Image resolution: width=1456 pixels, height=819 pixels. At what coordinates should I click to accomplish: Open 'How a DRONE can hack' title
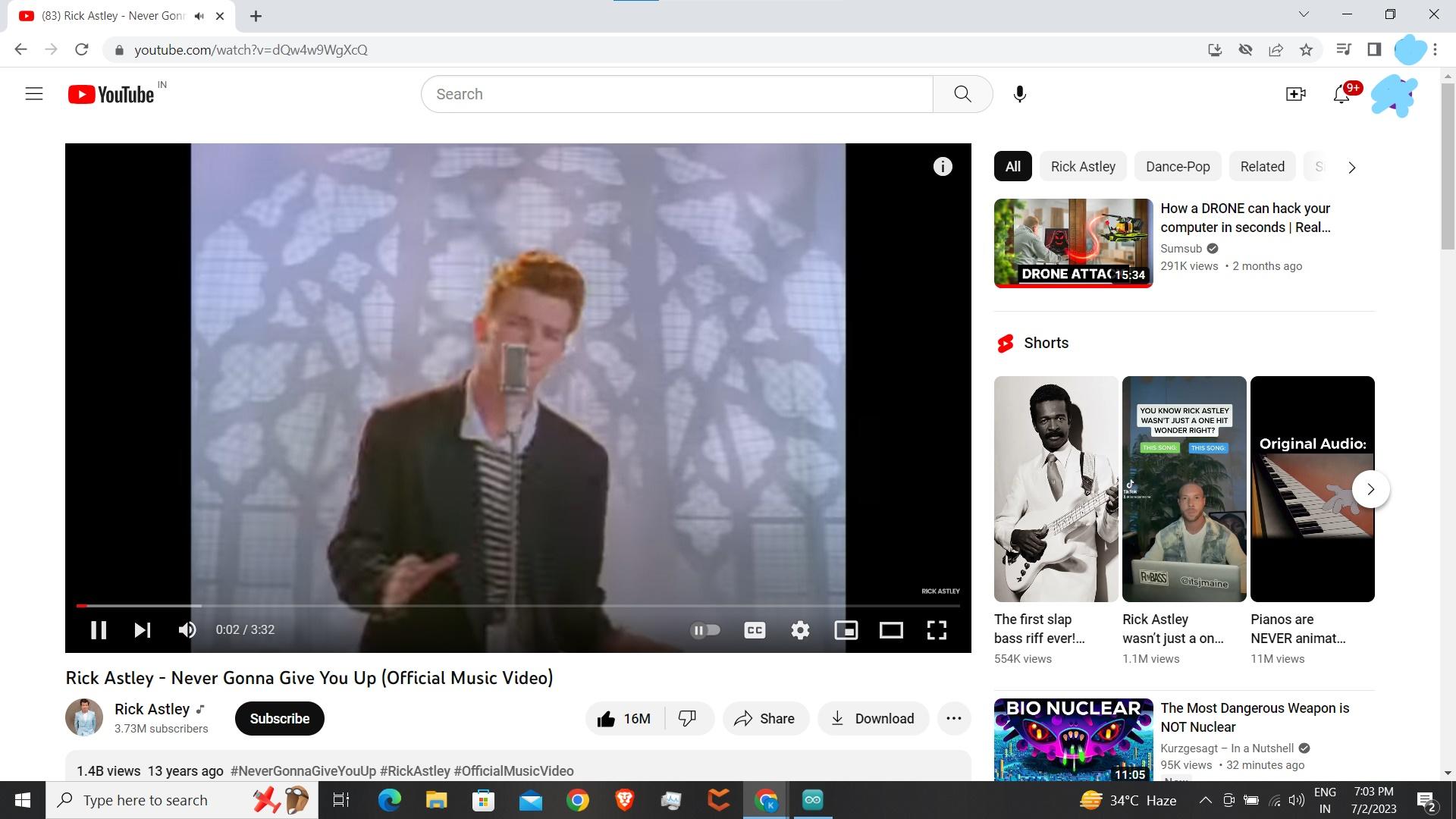pos(1245,218)
